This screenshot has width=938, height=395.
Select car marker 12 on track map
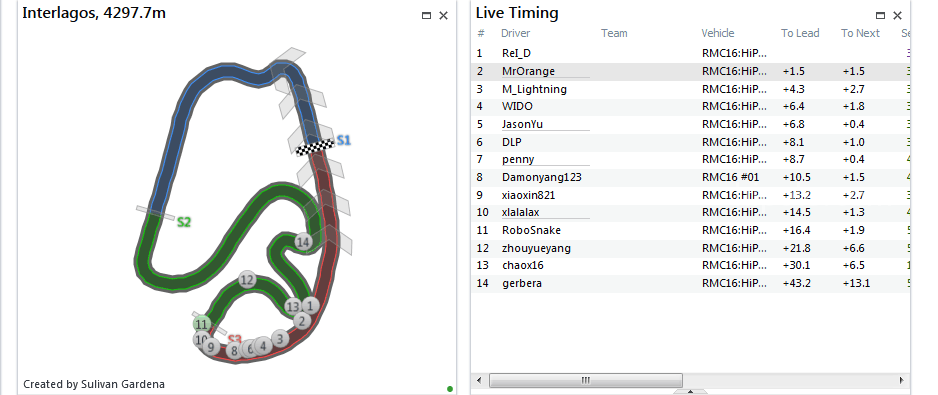[247, 279]
